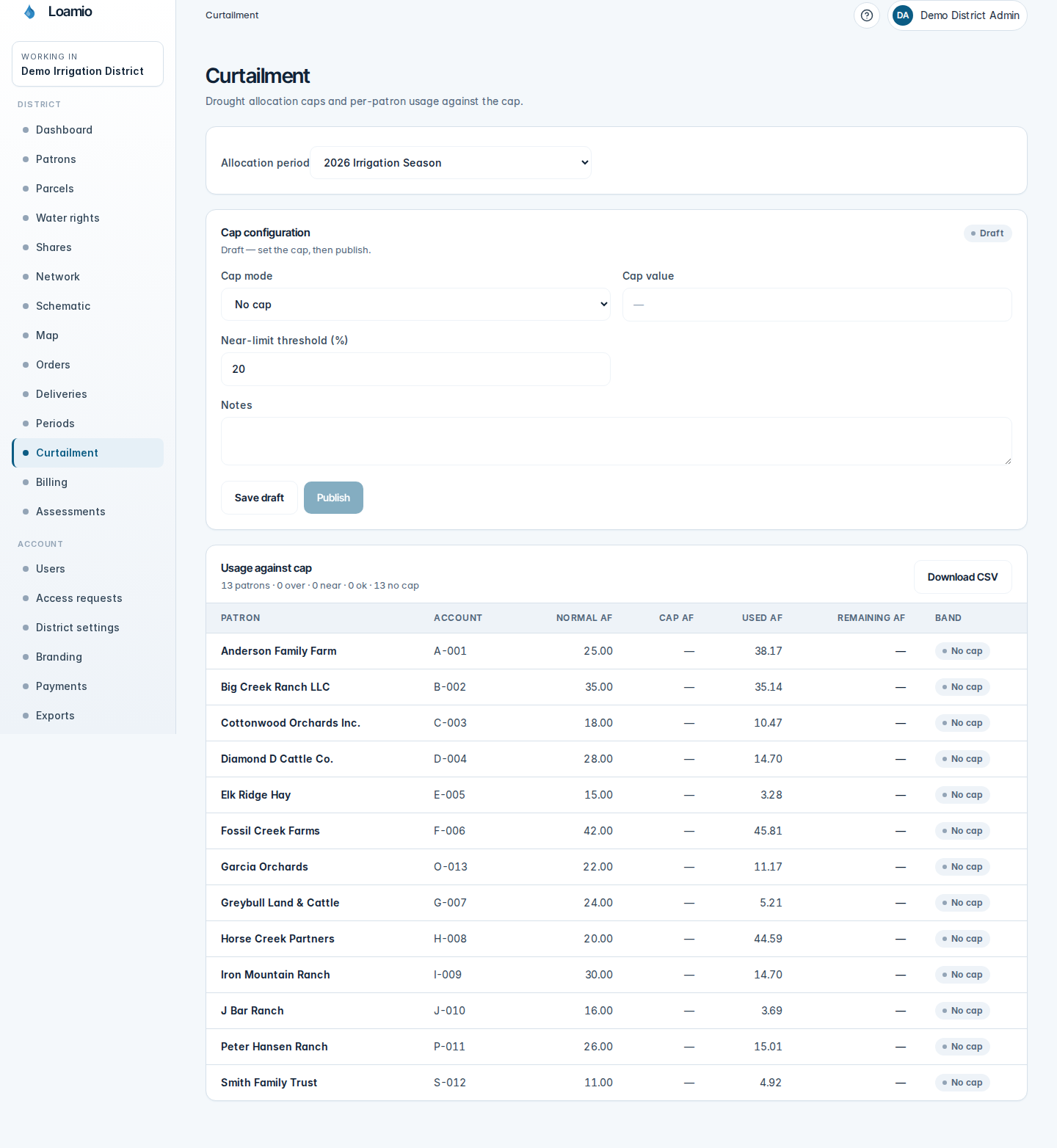Click Garcia Orchards patron name
Screen dimensions: 1057x1148
[264, 867]
